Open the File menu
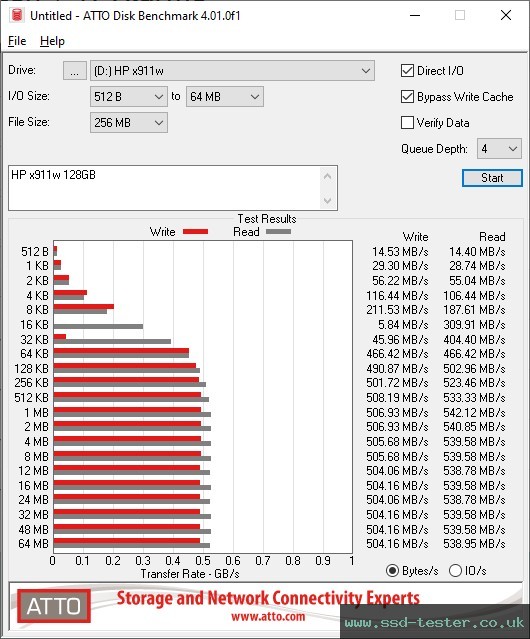 click(x=17, y=41)
